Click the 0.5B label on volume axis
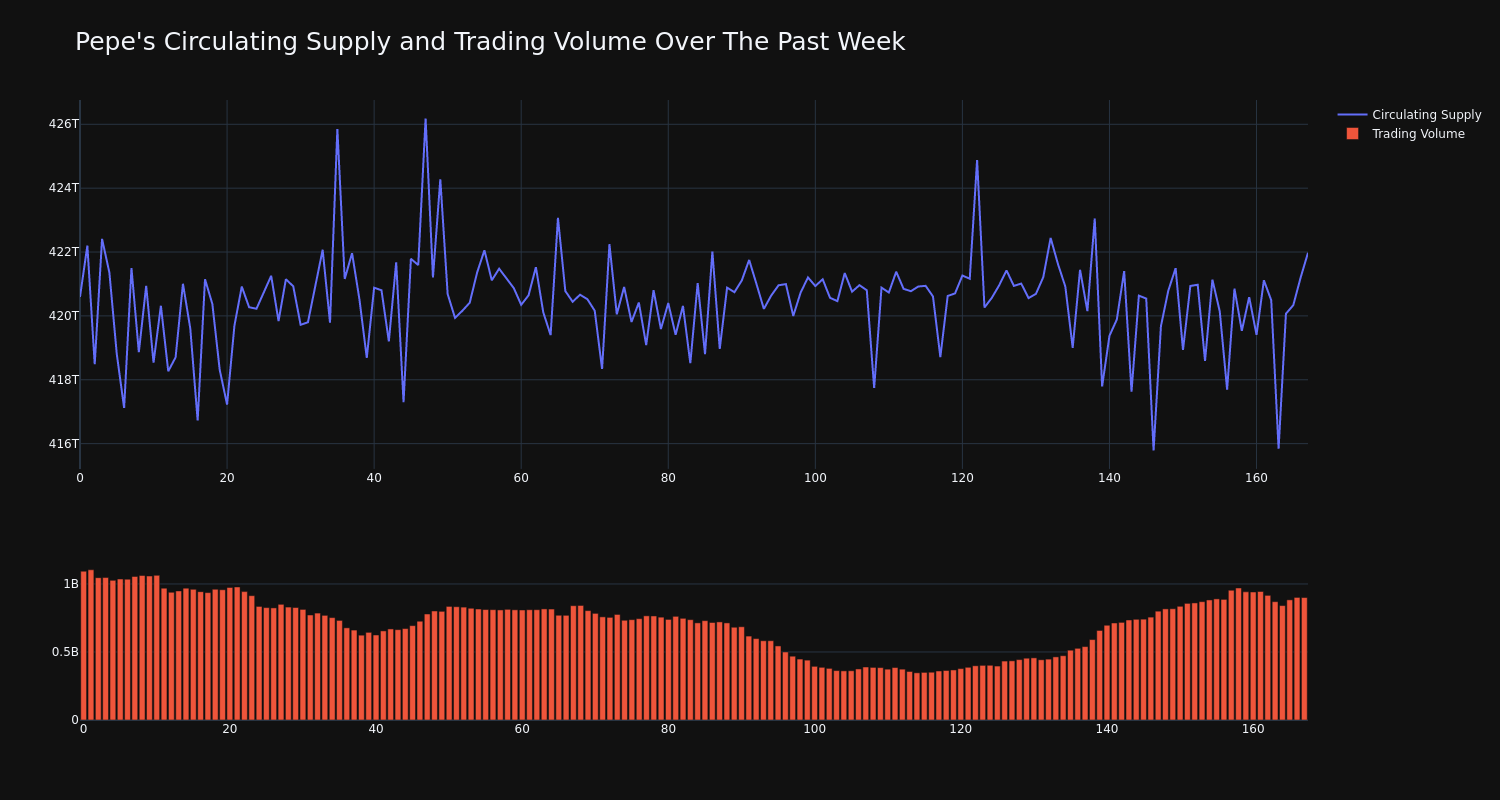Viewport: 1500px width, 800px height. click(65, 652)
